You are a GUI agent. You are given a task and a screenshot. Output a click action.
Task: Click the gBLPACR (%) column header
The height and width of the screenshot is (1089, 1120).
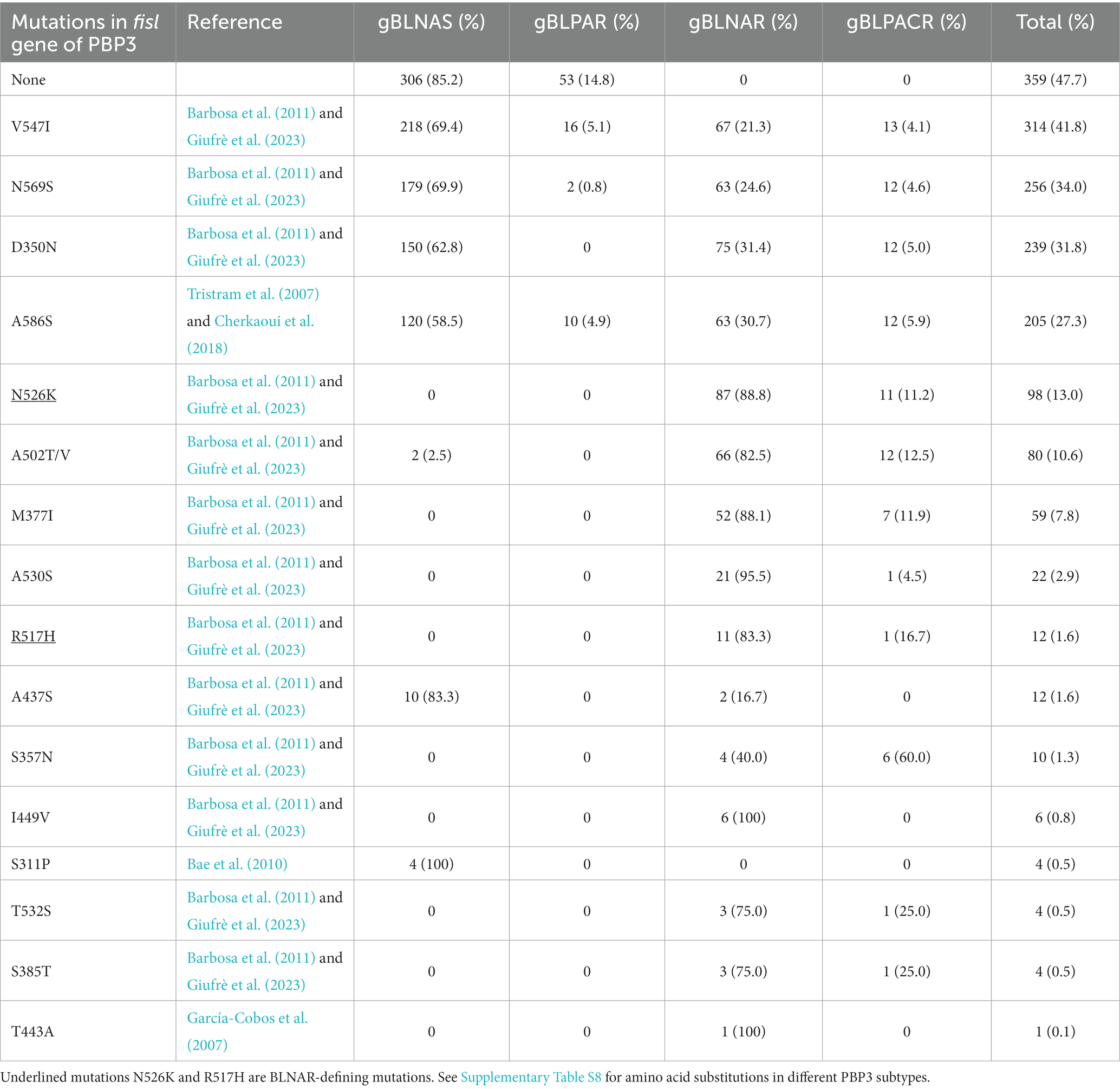pyautogui.click(x=906, y=22)
